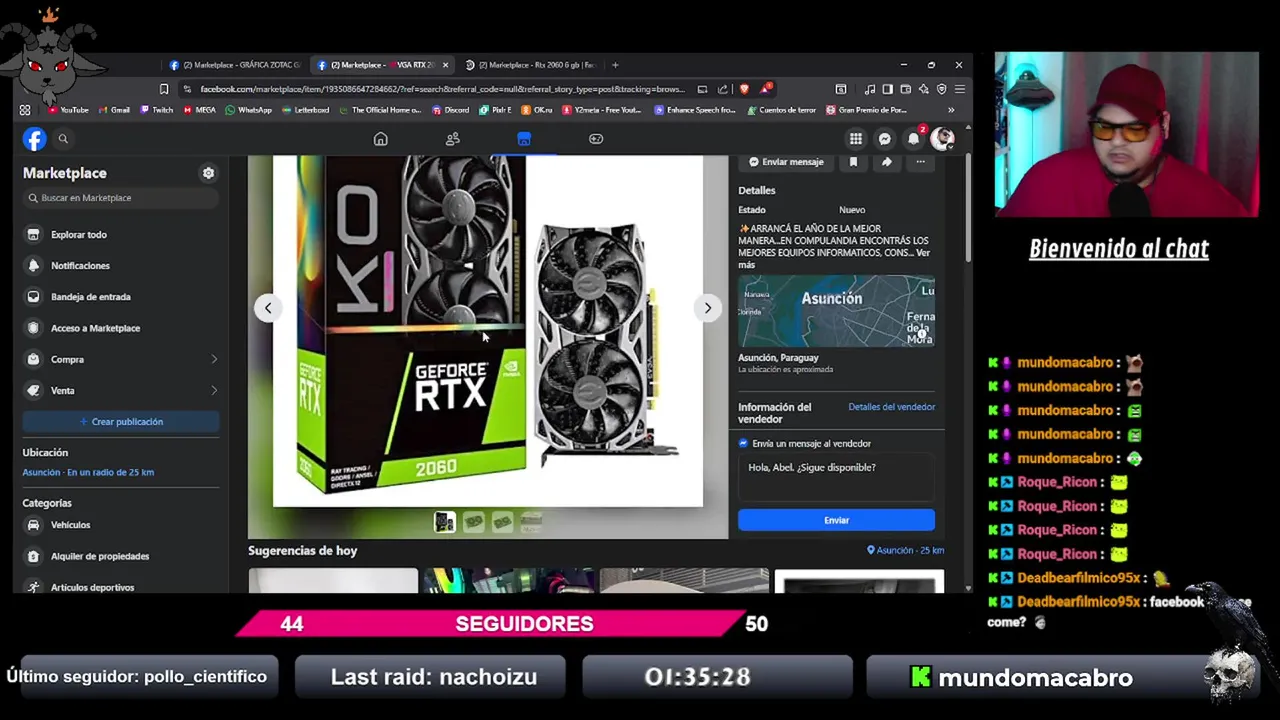Open the Messenger icon

pos(885,139)
